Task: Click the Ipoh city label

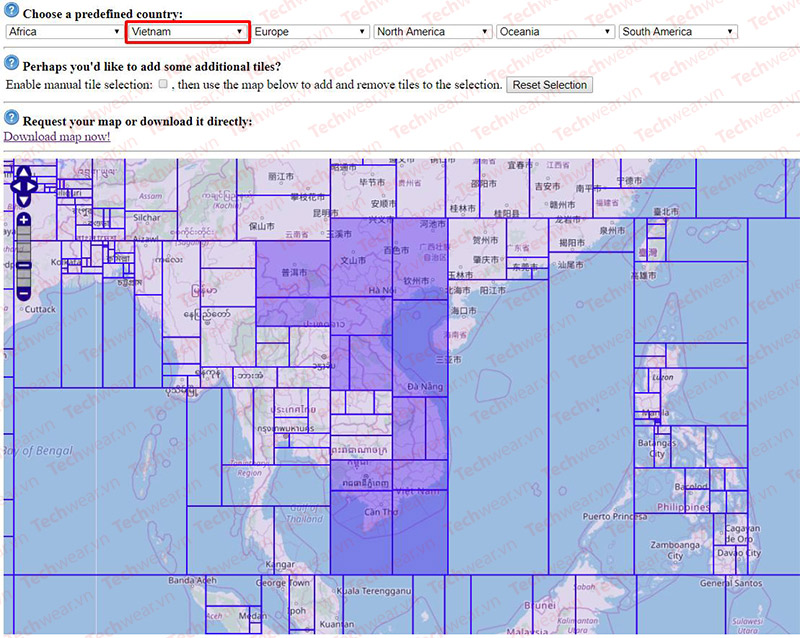Action: point(297,610)
